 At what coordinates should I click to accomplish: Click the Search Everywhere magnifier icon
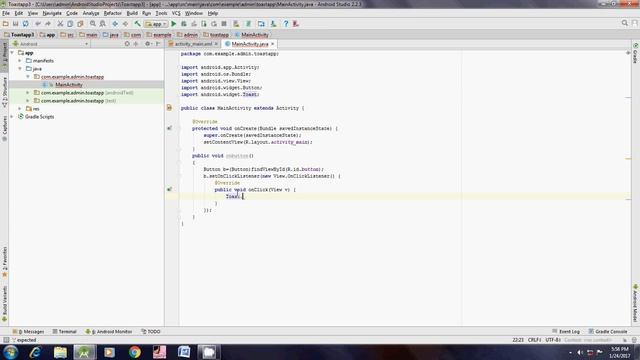point(624,23)
